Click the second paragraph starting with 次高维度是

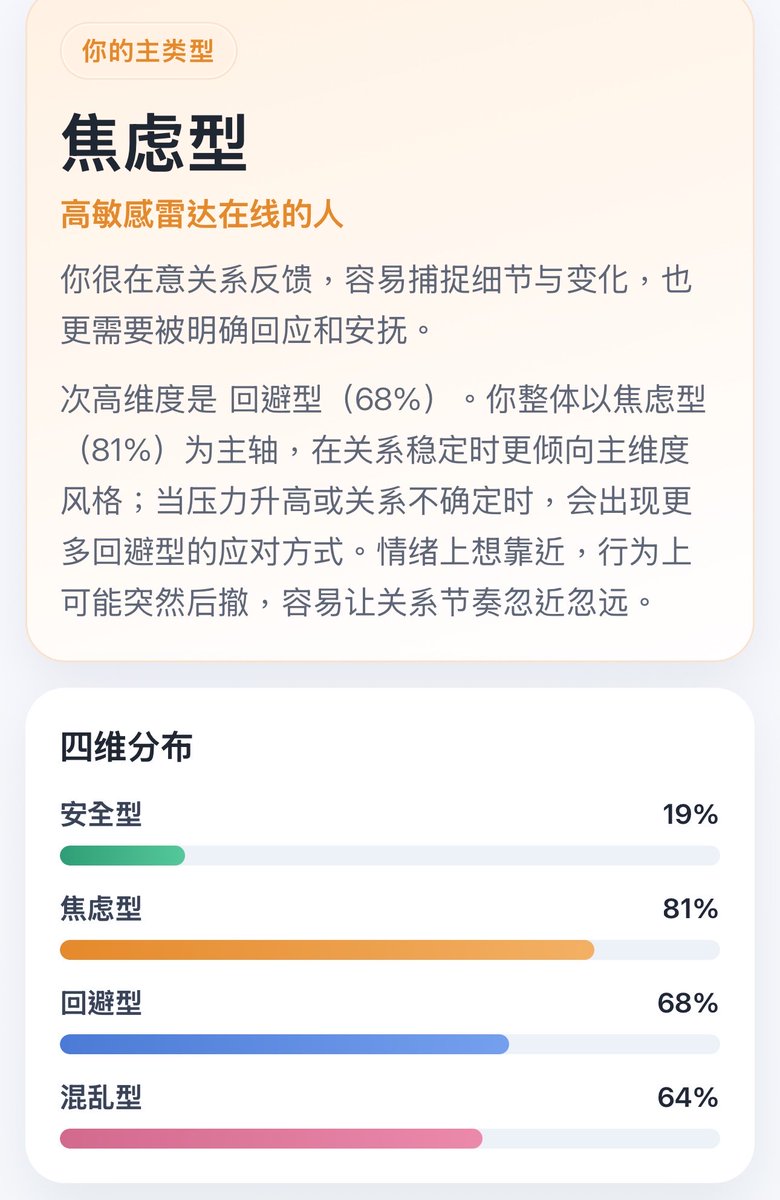pyautogui.click(x=384, y=502)
